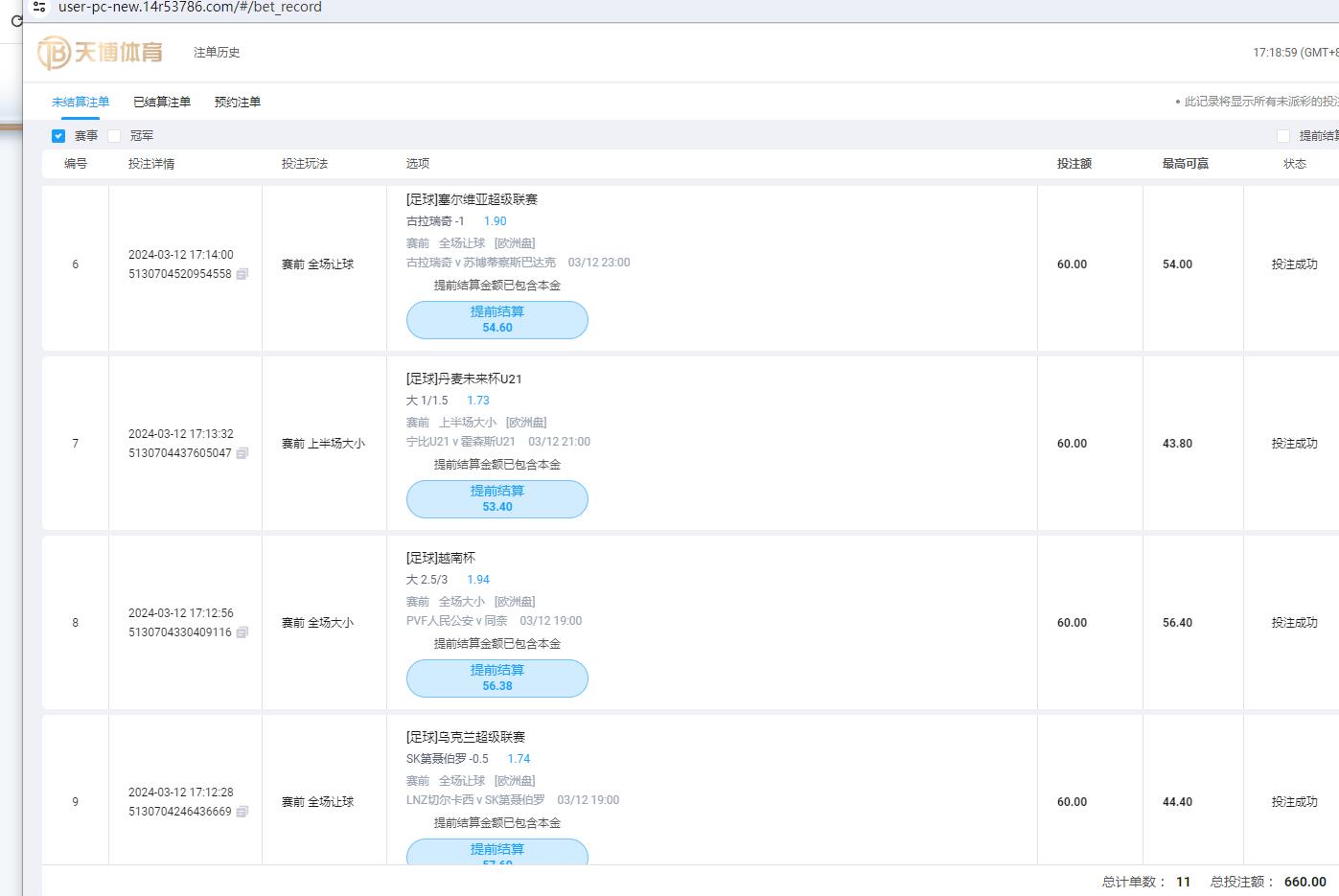Click 状态 column header
The image size is (1339, 896).
[x=1295, y=164]
